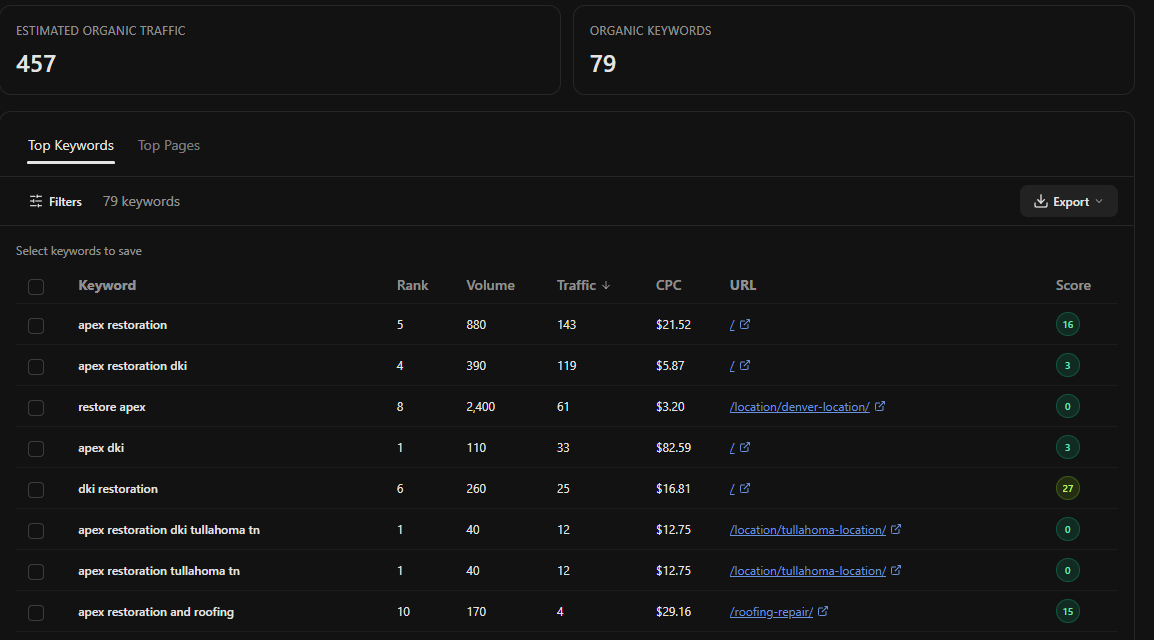Click score badge 0 in apex restoration tullahoma tn row
1154x640 pixels.
(x=1067, y=570)
